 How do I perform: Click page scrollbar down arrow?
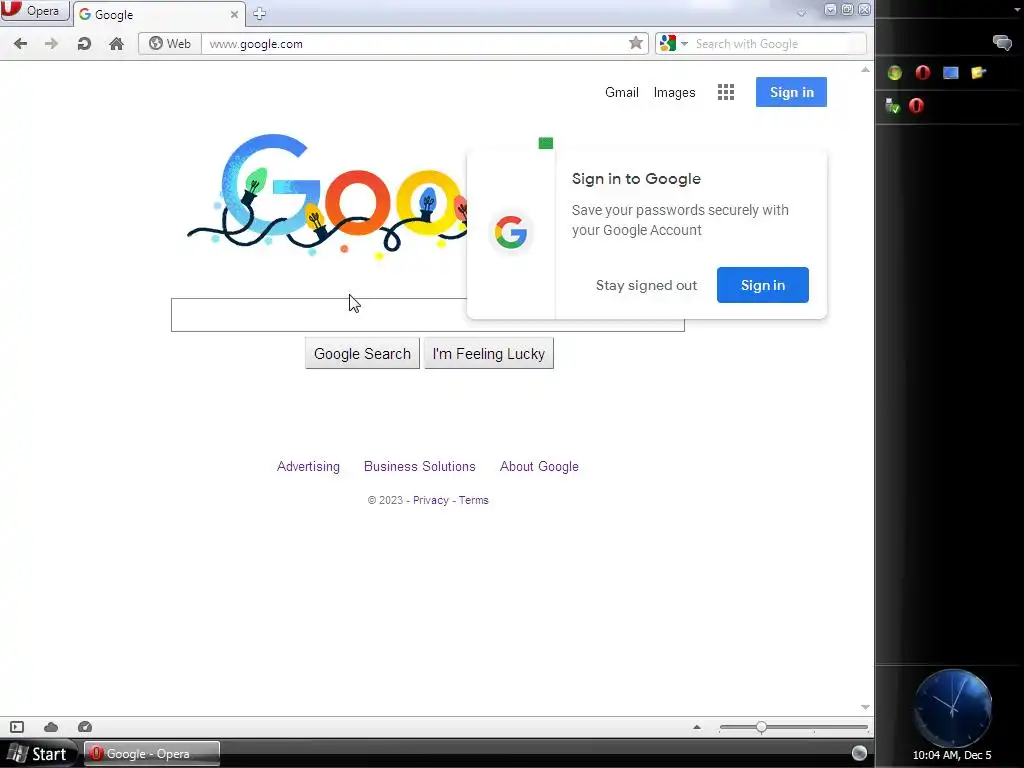pyautogui.click(x=865, y=707)
